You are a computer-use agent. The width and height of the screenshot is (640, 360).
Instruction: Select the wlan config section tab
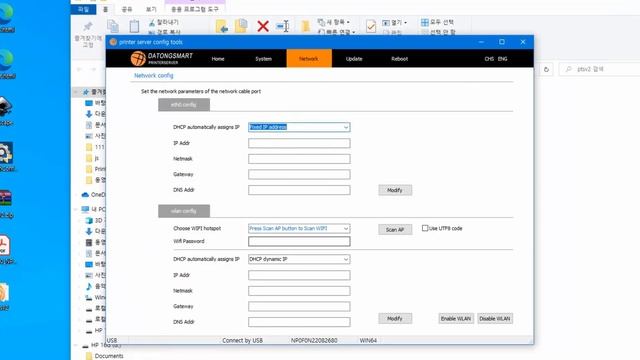tap(184, 211)
